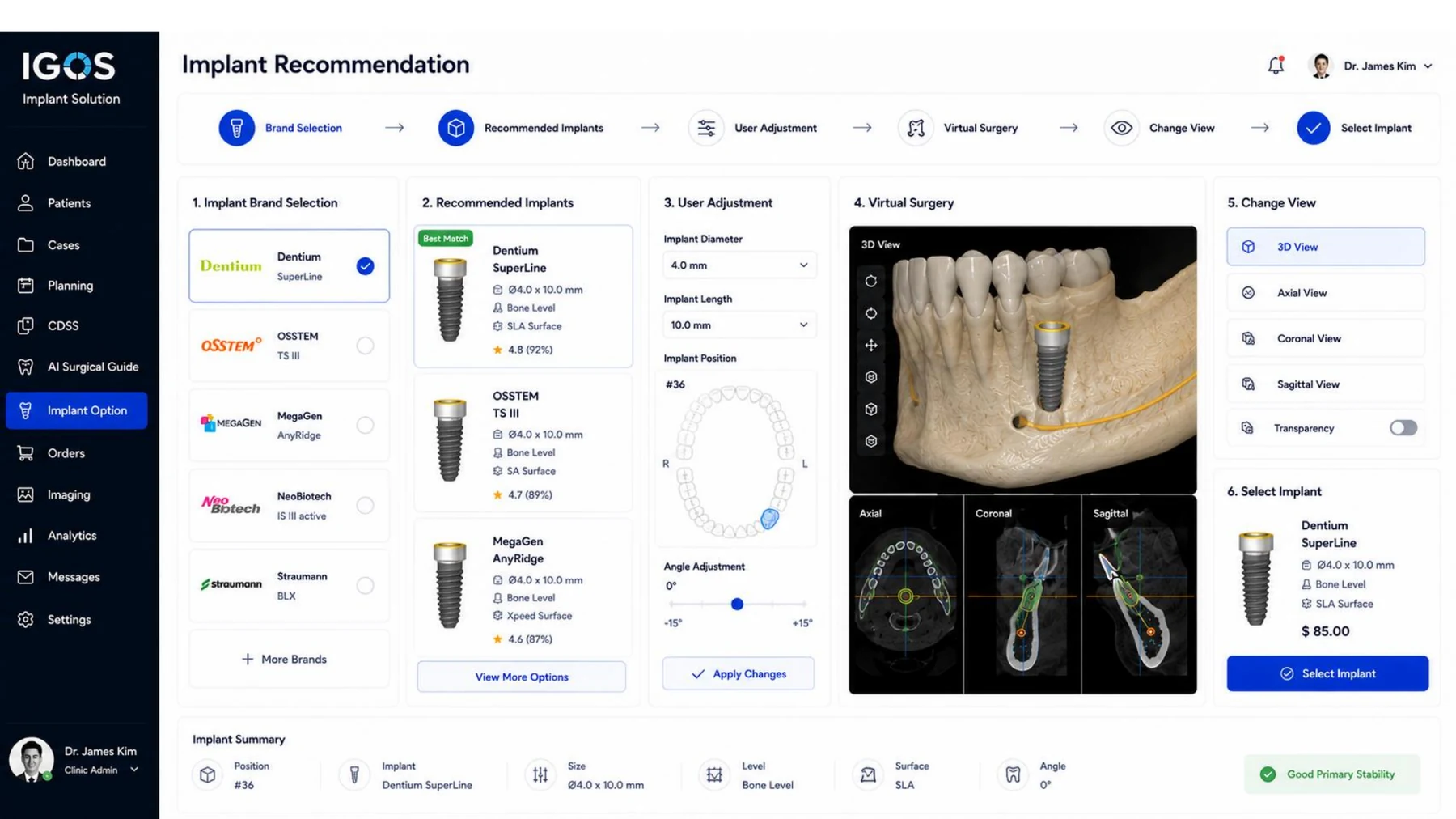This screenshot has width=1456, height=819.
Task: Click the Imaging picture icon in sidebar
Action: pos(26,494)
